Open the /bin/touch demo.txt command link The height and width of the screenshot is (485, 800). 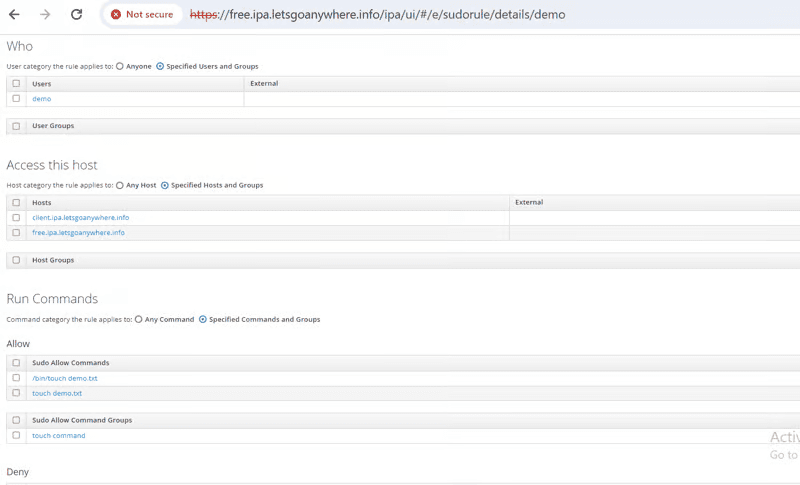64,378
